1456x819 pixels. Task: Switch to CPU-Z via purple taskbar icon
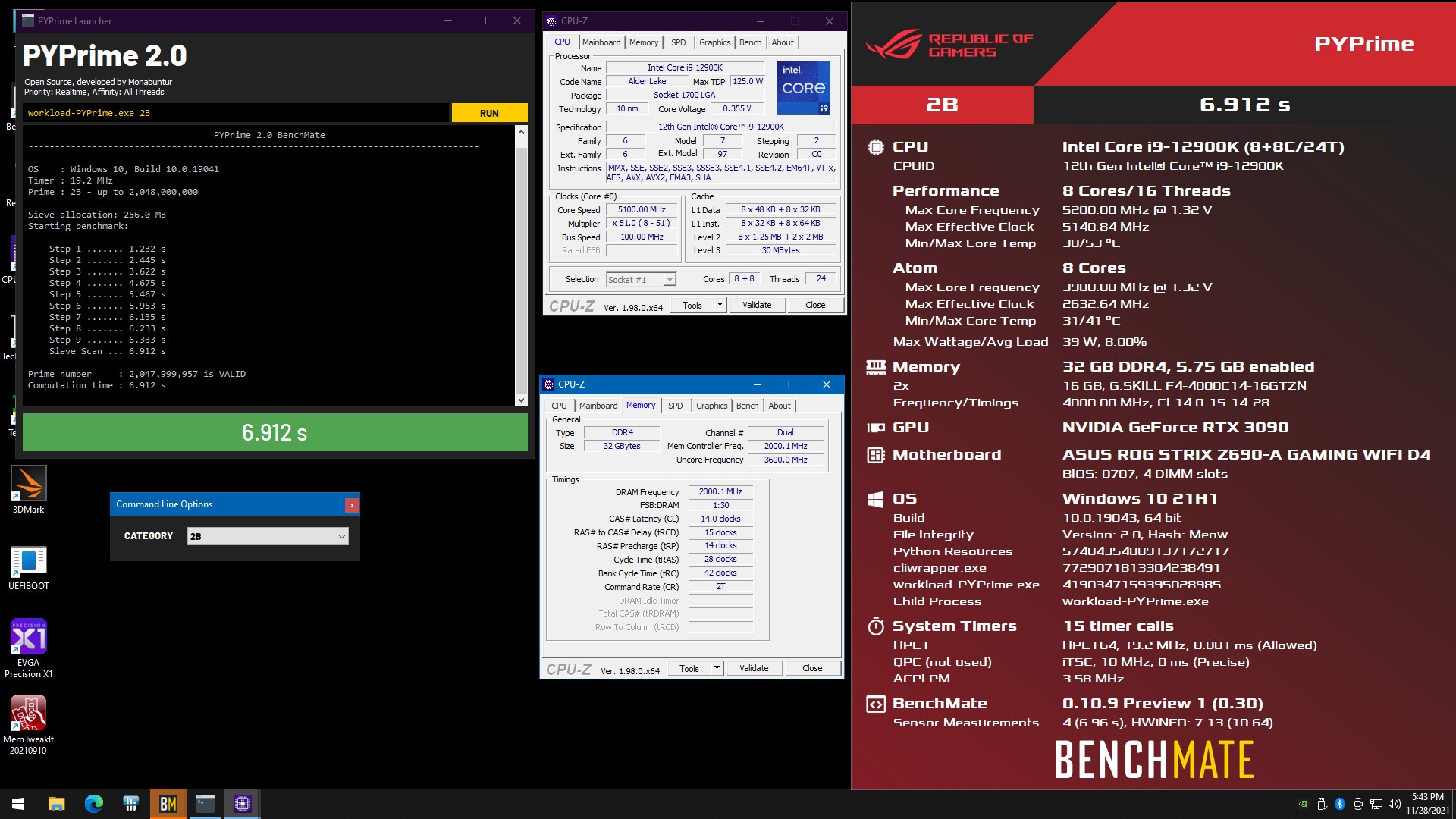243,804
